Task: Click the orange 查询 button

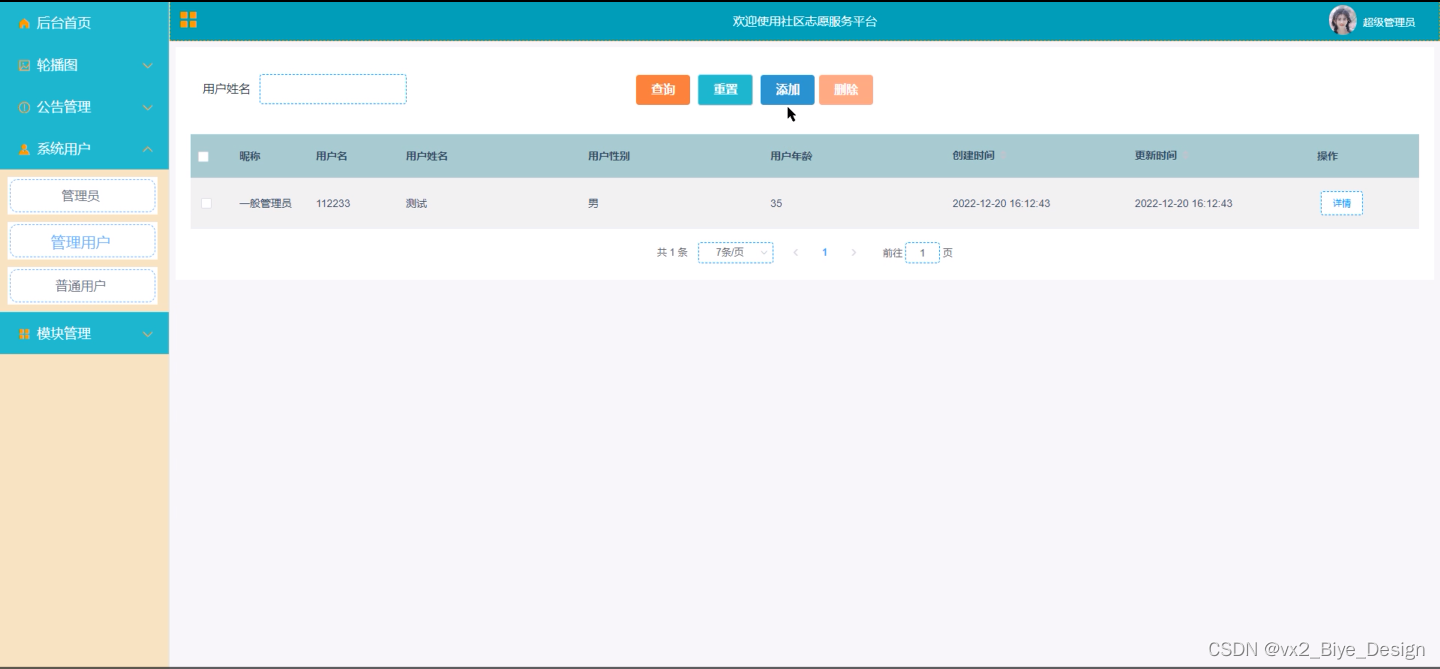Action: [x=663, y=90]
